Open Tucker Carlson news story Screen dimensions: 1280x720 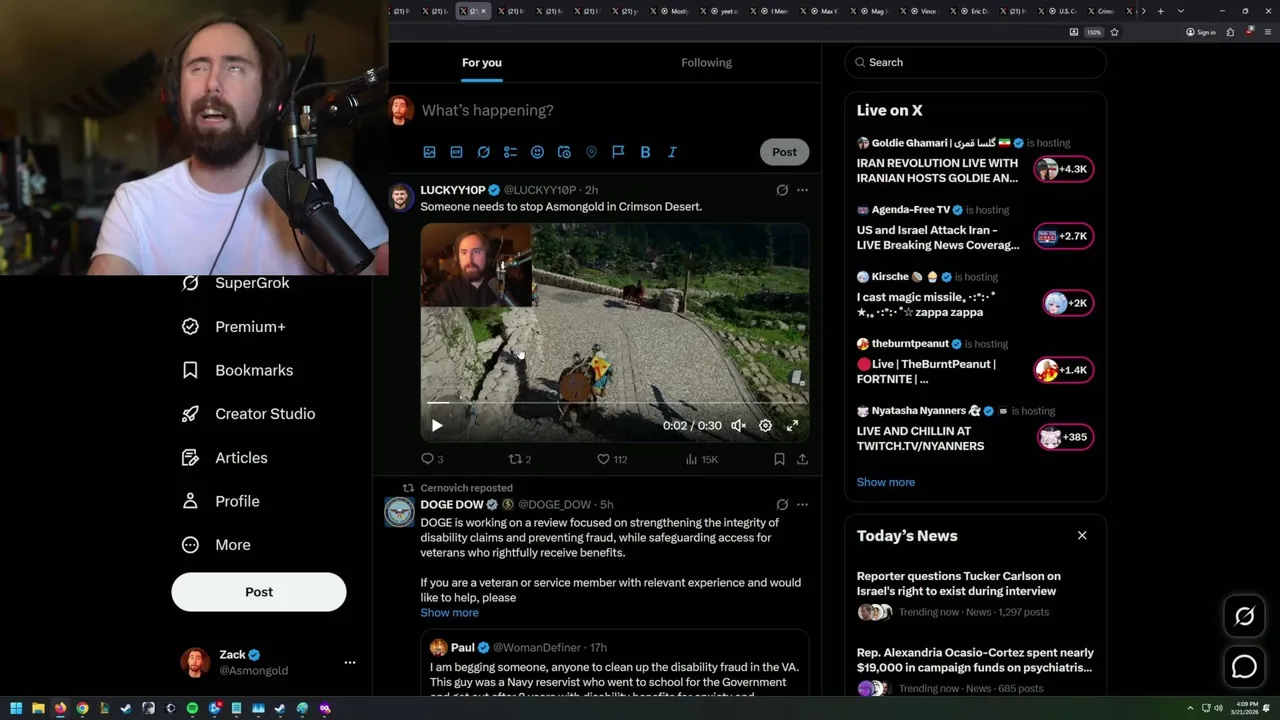(976, 594)
